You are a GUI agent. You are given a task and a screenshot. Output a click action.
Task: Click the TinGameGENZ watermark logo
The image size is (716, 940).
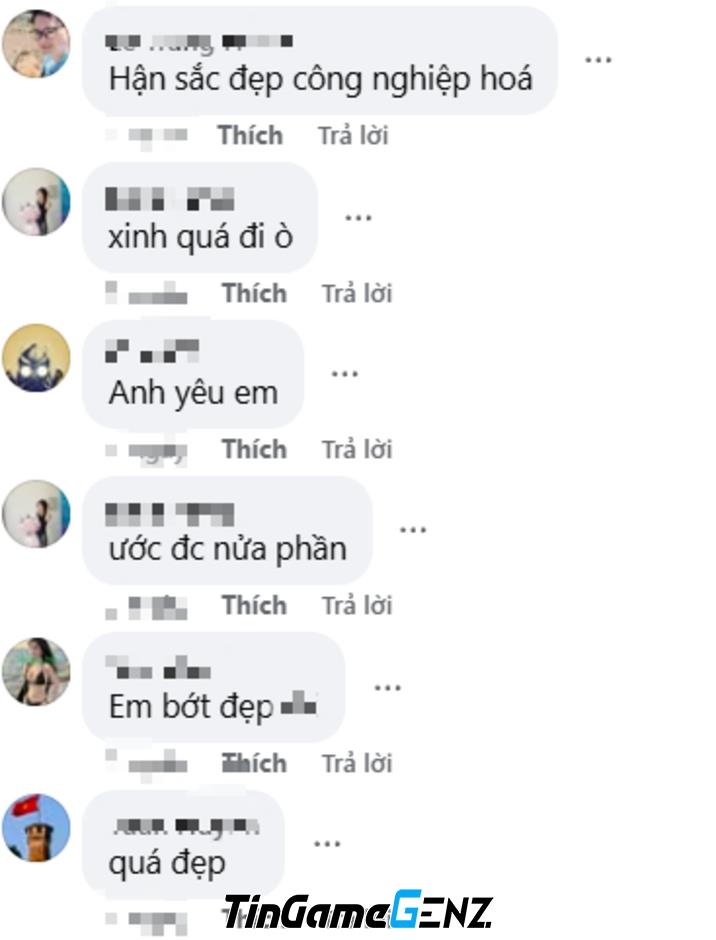358,911
